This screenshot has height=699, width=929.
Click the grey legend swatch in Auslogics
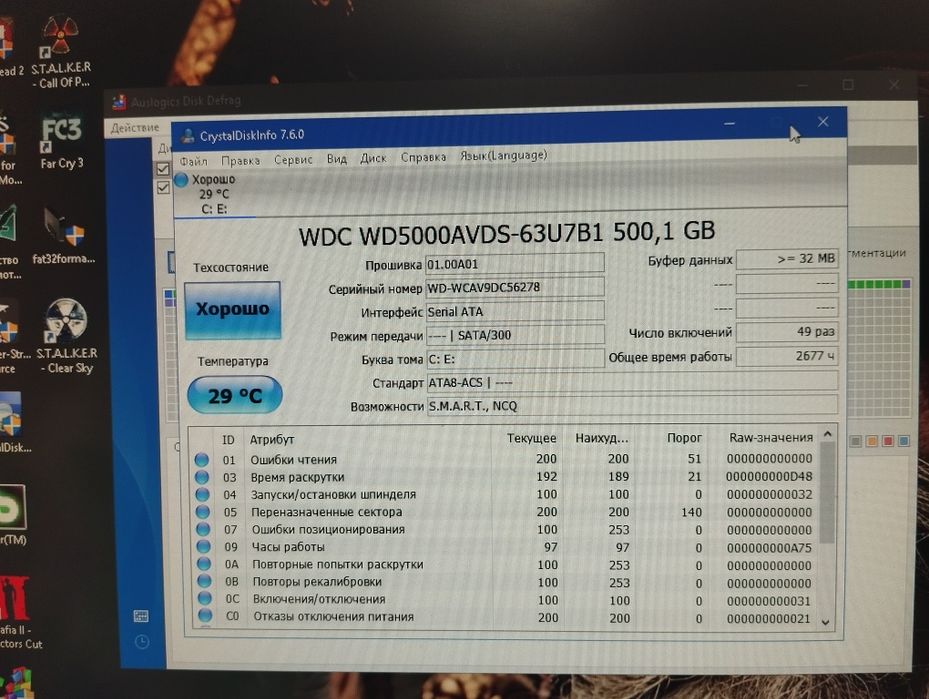(x=856, y=441)
